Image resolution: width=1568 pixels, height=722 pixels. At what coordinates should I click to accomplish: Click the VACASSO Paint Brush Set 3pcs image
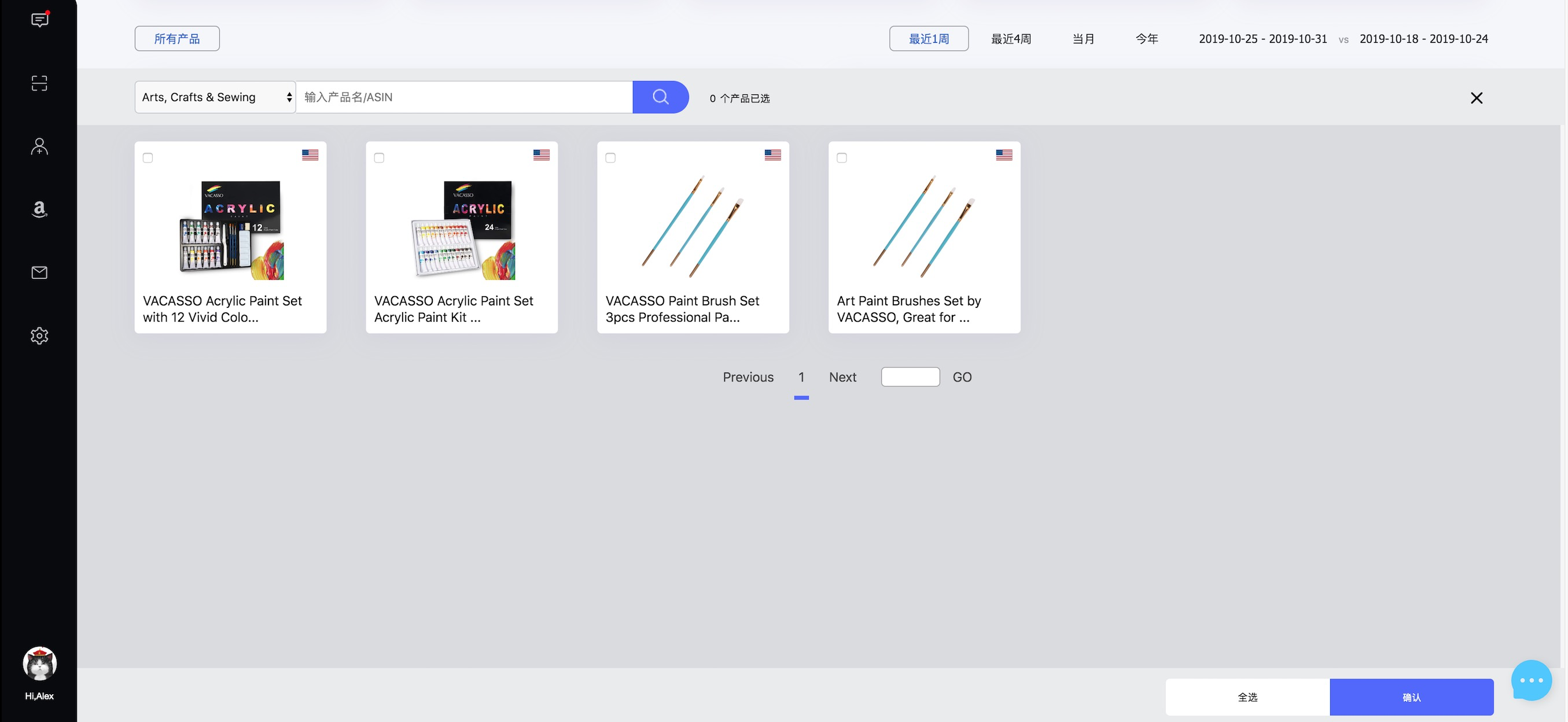[693, 226]
